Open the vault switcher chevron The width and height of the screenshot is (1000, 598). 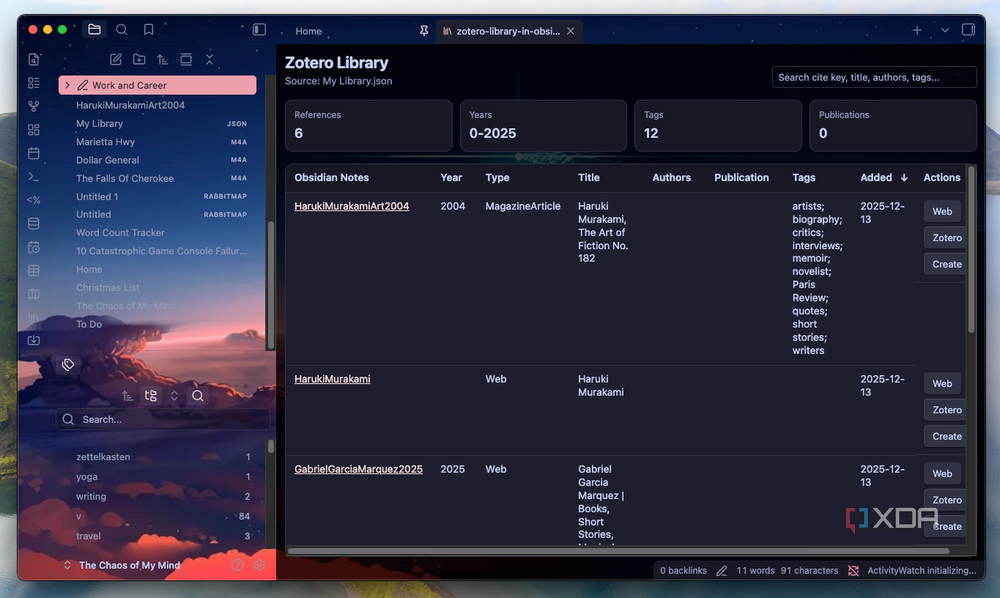(x=67, y=565)
